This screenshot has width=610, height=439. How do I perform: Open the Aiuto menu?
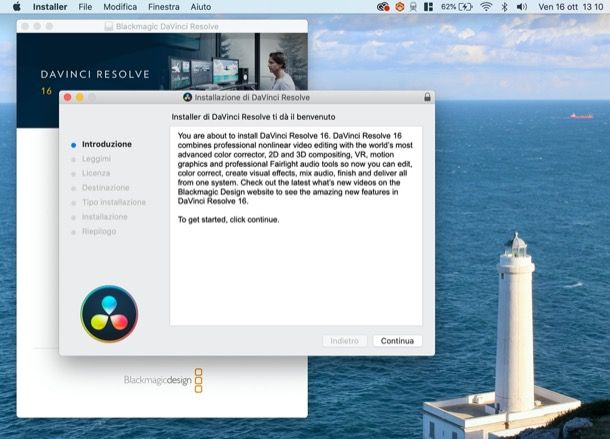[x=201, y=7]
